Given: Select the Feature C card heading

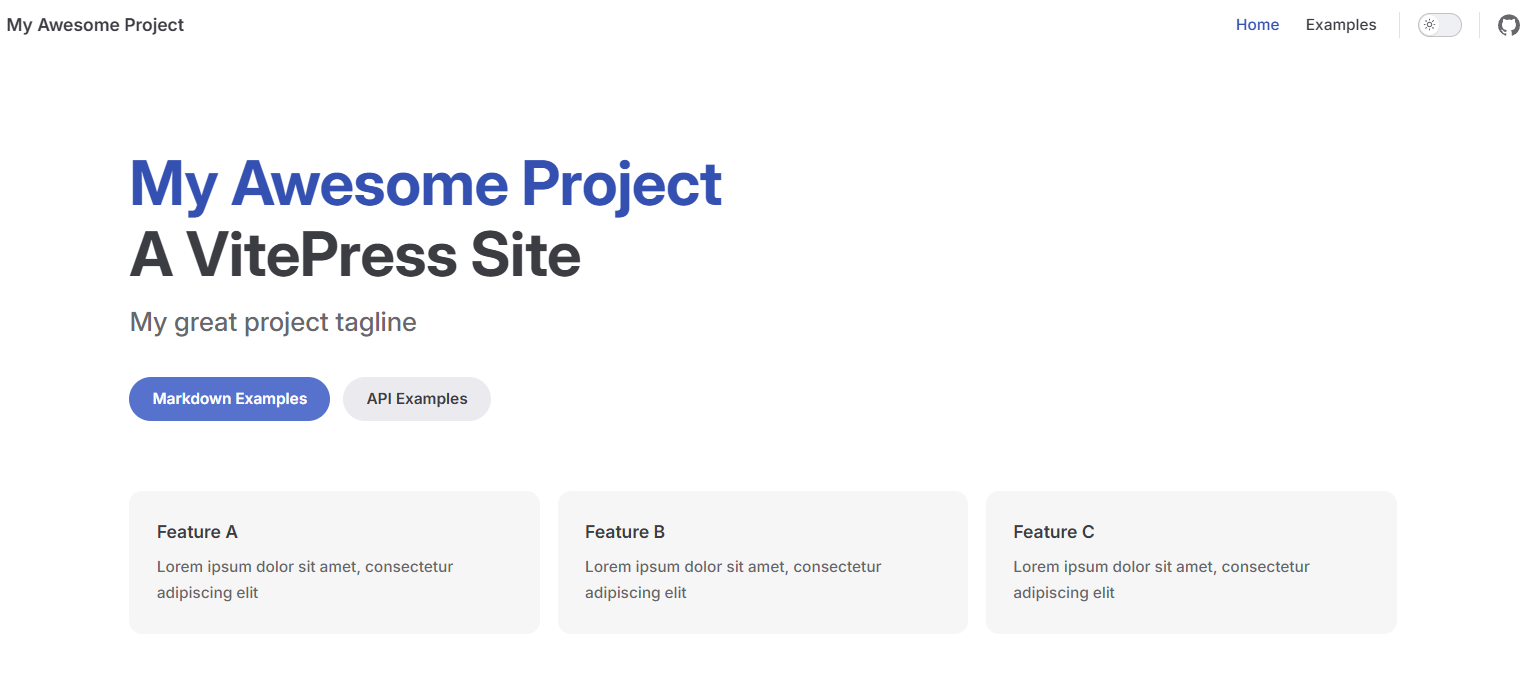Looking at the screenshot, I should [x=1053, y=532].
